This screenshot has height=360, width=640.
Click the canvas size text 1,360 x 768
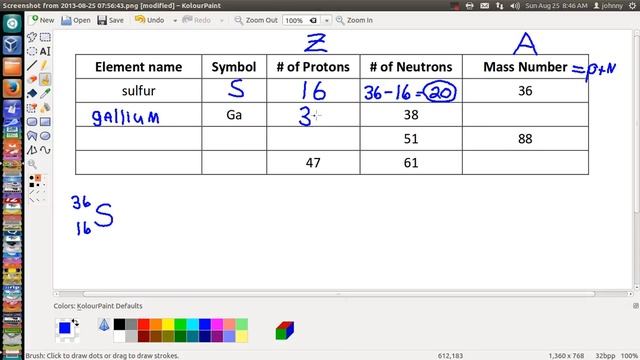(566, 356)
